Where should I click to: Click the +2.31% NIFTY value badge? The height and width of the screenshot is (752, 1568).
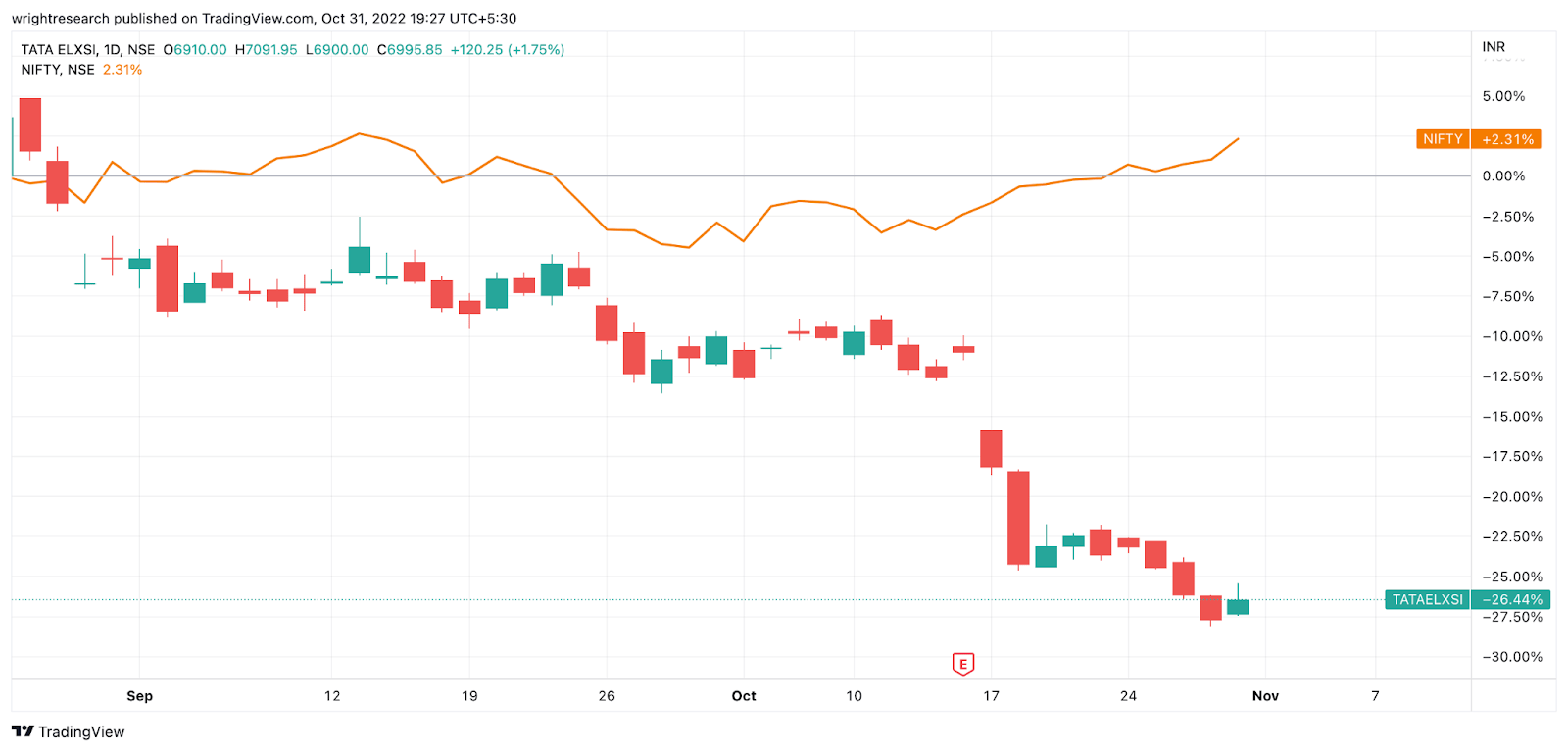(x=1506, y=139)
